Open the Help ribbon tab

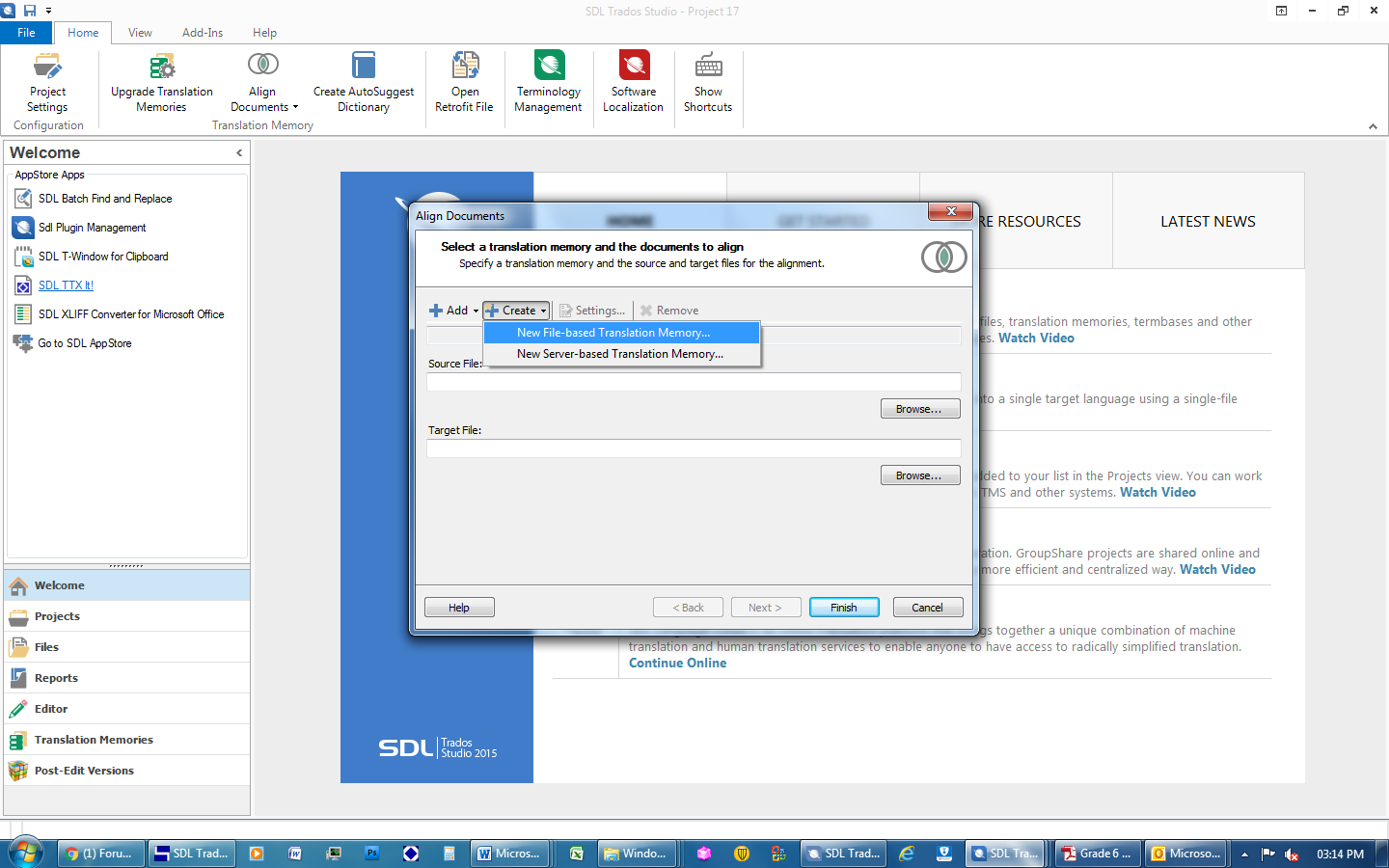tap(264, 33)
